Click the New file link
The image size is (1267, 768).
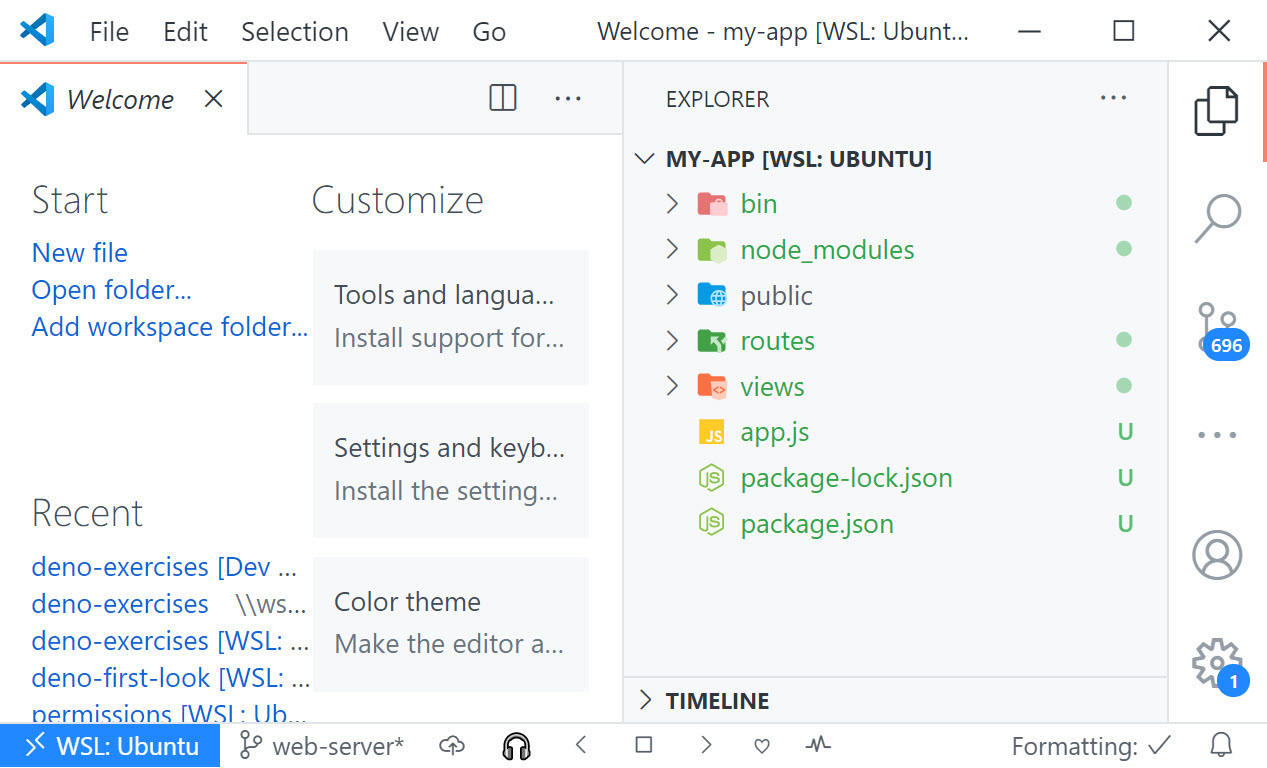(80, 253)
